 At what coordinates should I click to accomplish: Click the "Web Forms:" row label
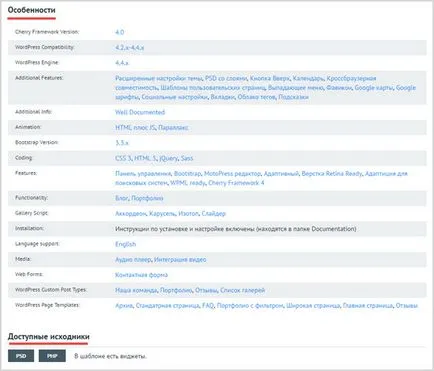pos(29,274)
